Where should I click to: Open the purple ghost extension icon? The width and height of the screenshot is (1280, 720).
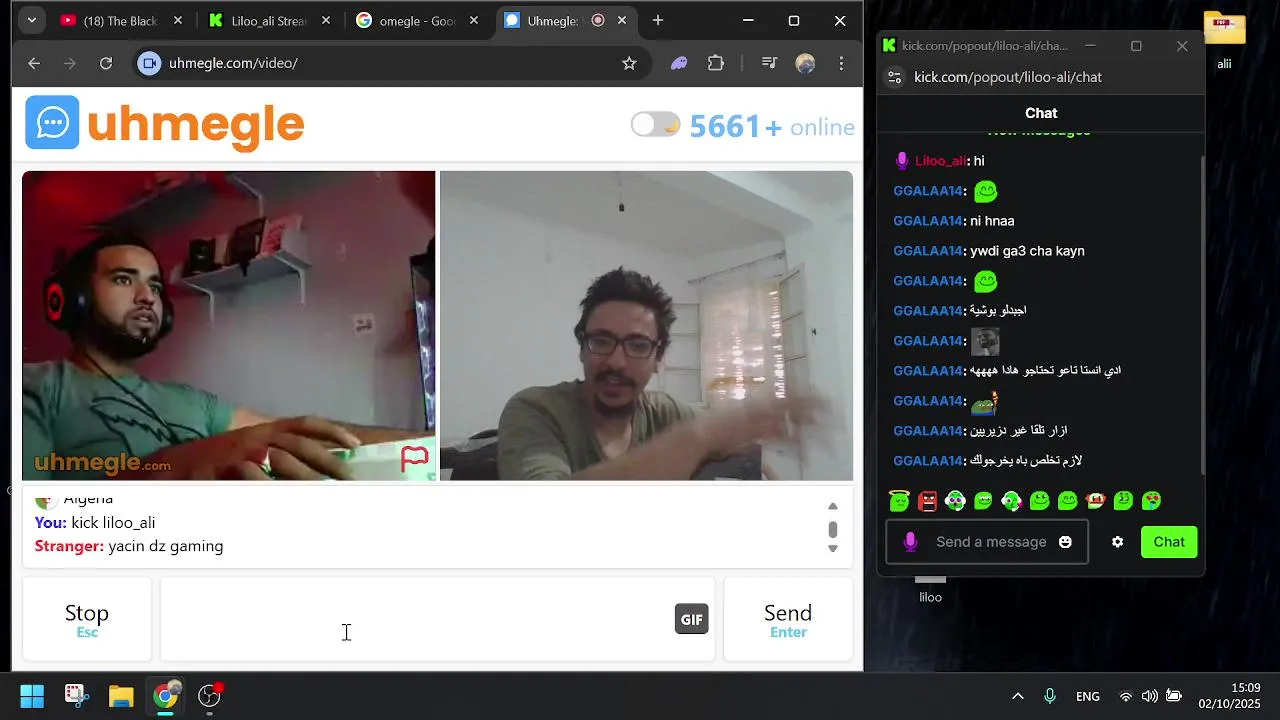coord(679,63)
